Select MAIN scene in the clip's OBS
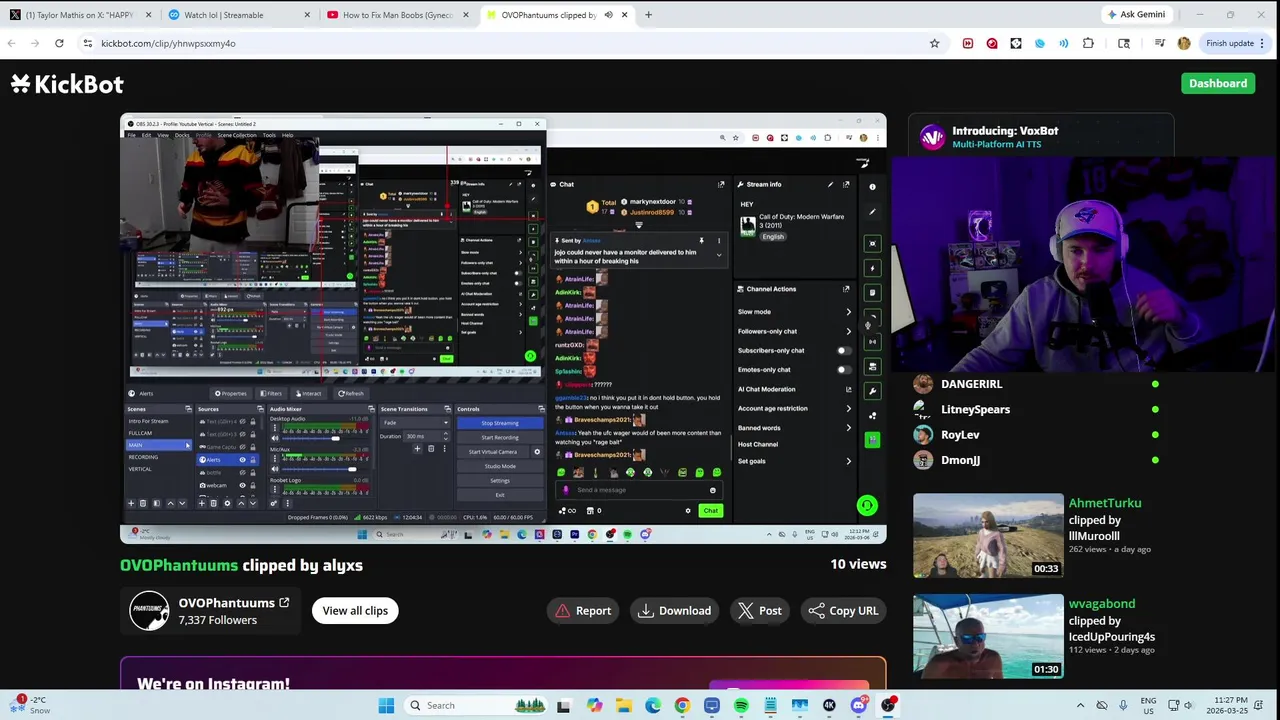The width and height of the screenshot is (1280, 720). tap(158, 445)
